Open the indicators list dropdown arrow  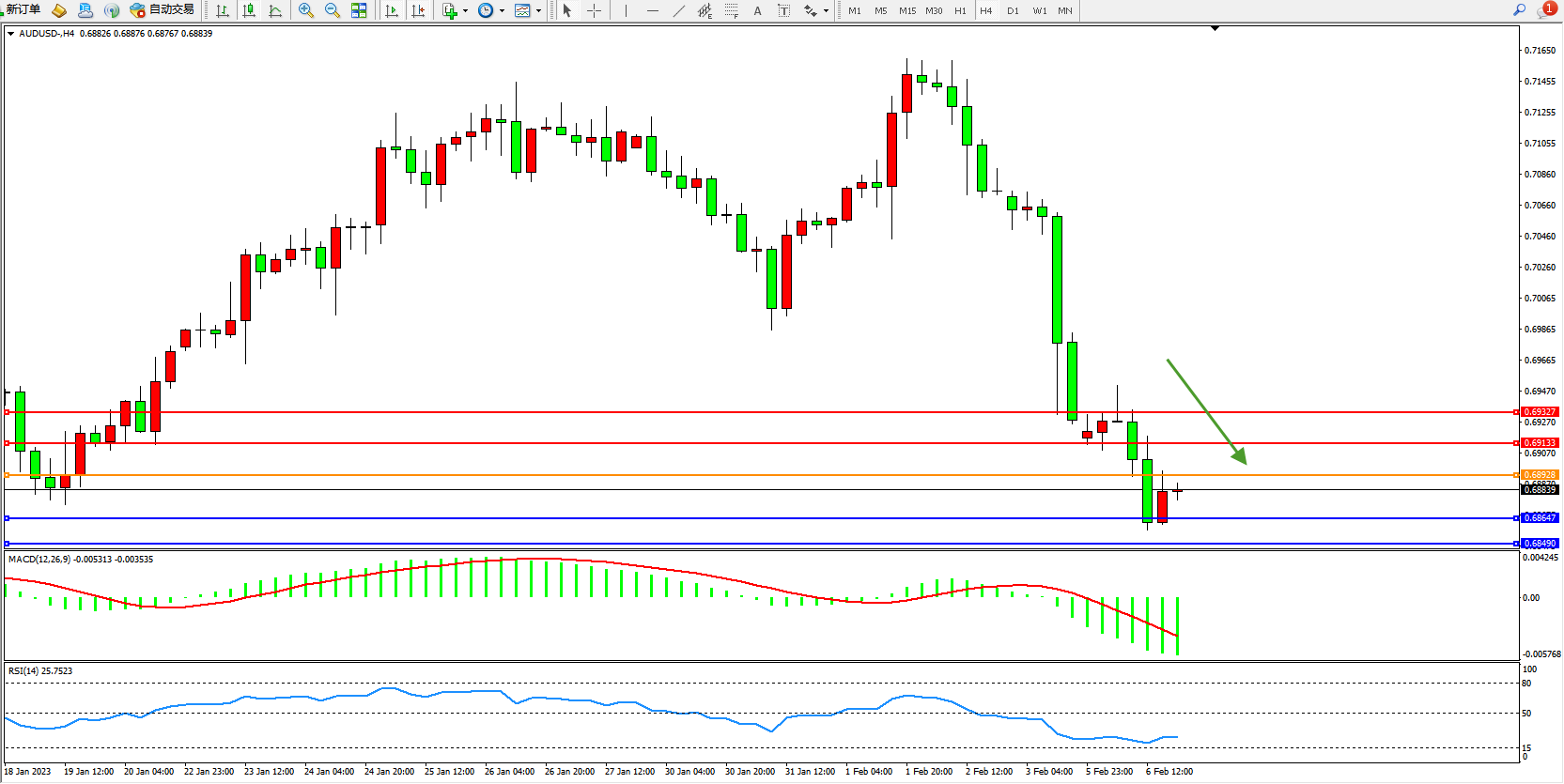click(x=466, y=11)
